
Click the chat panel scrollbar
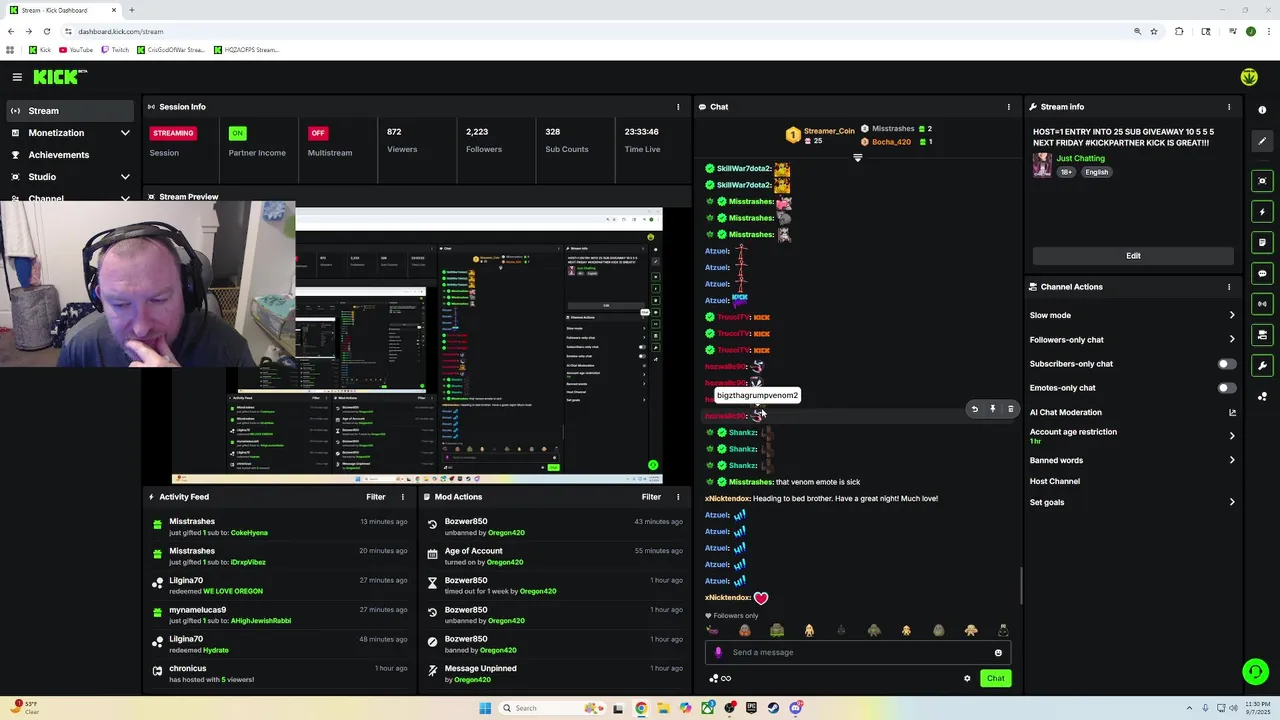point(1020,585)
